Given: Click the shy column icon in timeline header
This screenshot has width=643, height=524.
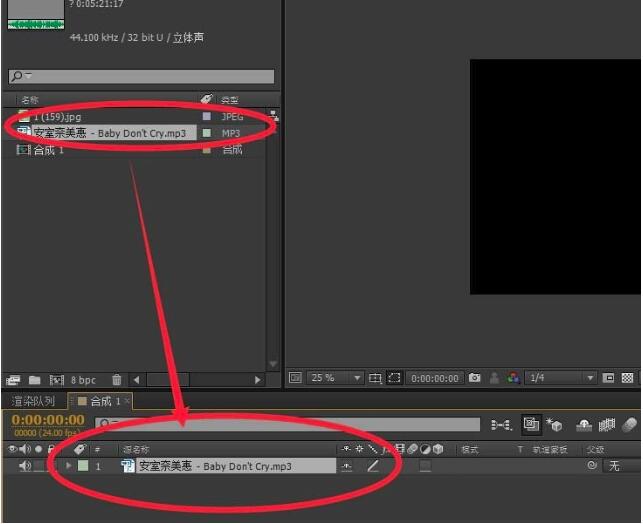Looking at the screenshot, I should pyautogui.click(x=346, y=449).
